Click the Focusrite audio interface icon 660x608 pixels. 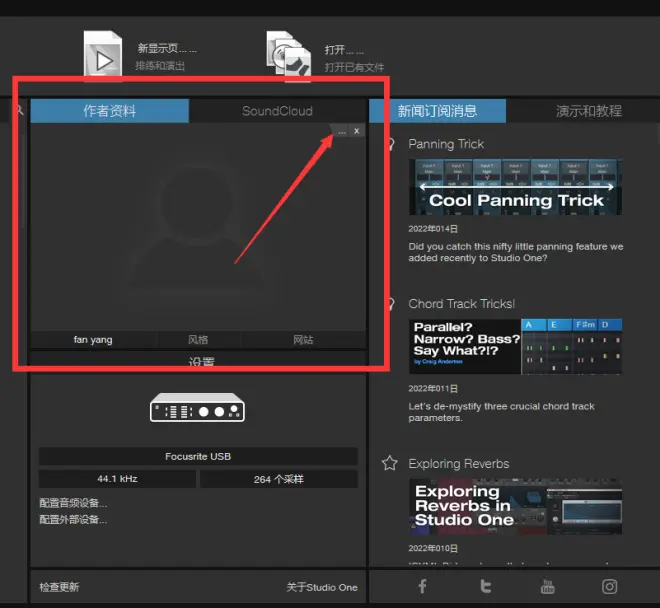point(197,408)
